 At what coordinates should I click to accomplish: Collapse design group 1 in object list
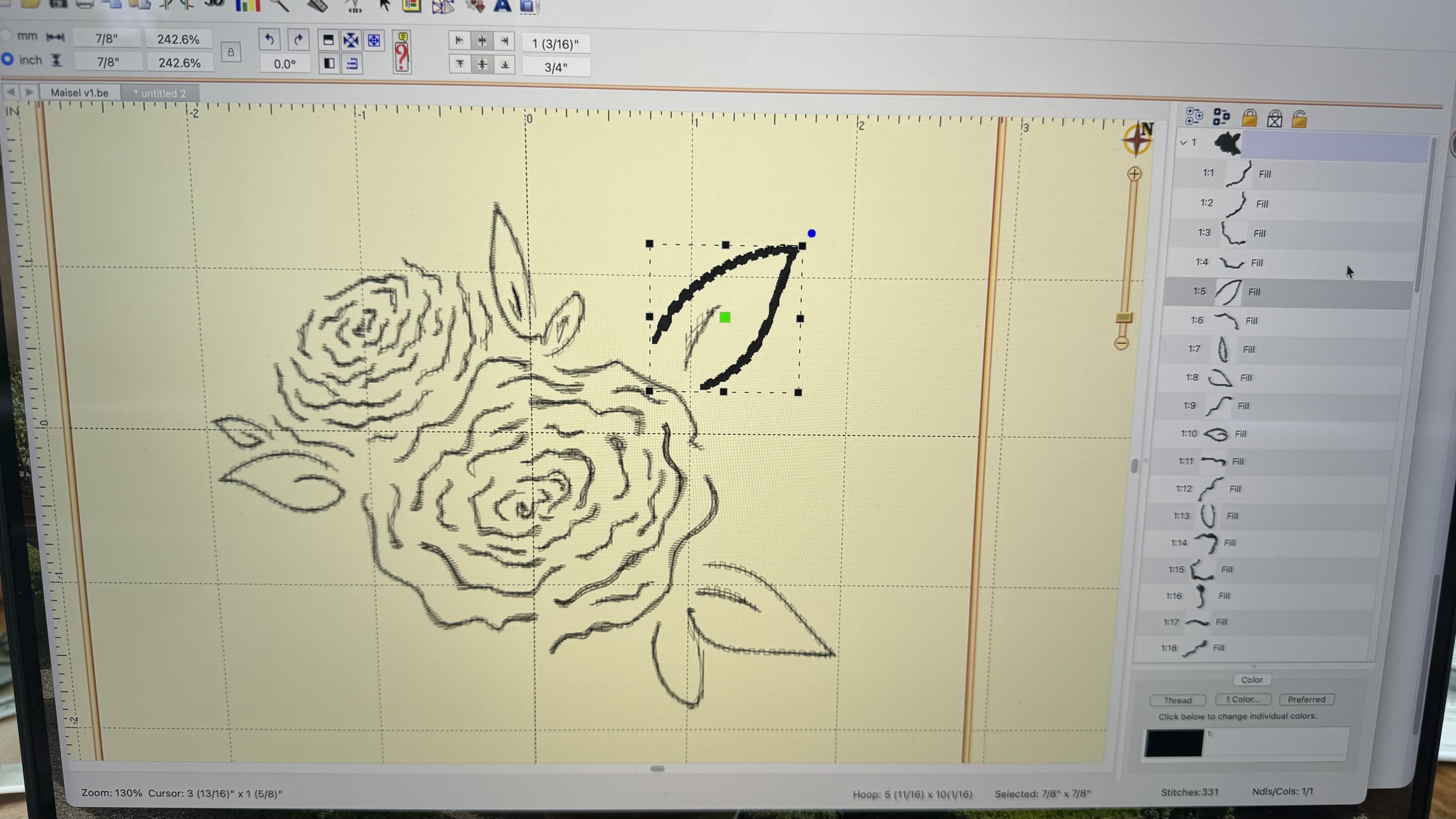pyautogui.click(x=1183, y=142)
